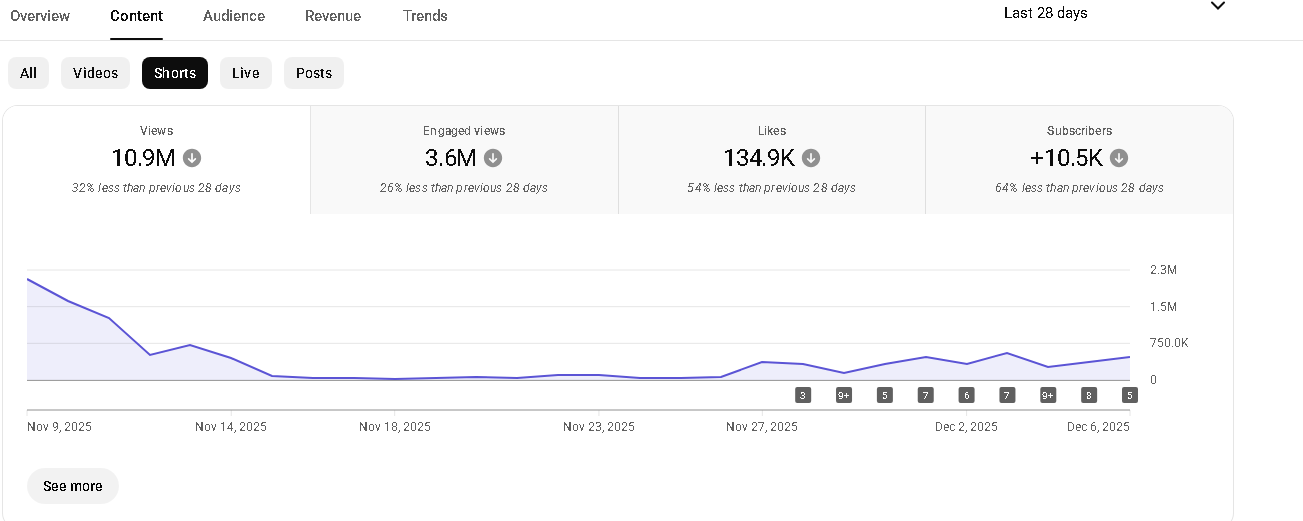Screen dimensions: 1303x521
Task: Switch to the Live filter chip
Action: [x=246, y=73]
